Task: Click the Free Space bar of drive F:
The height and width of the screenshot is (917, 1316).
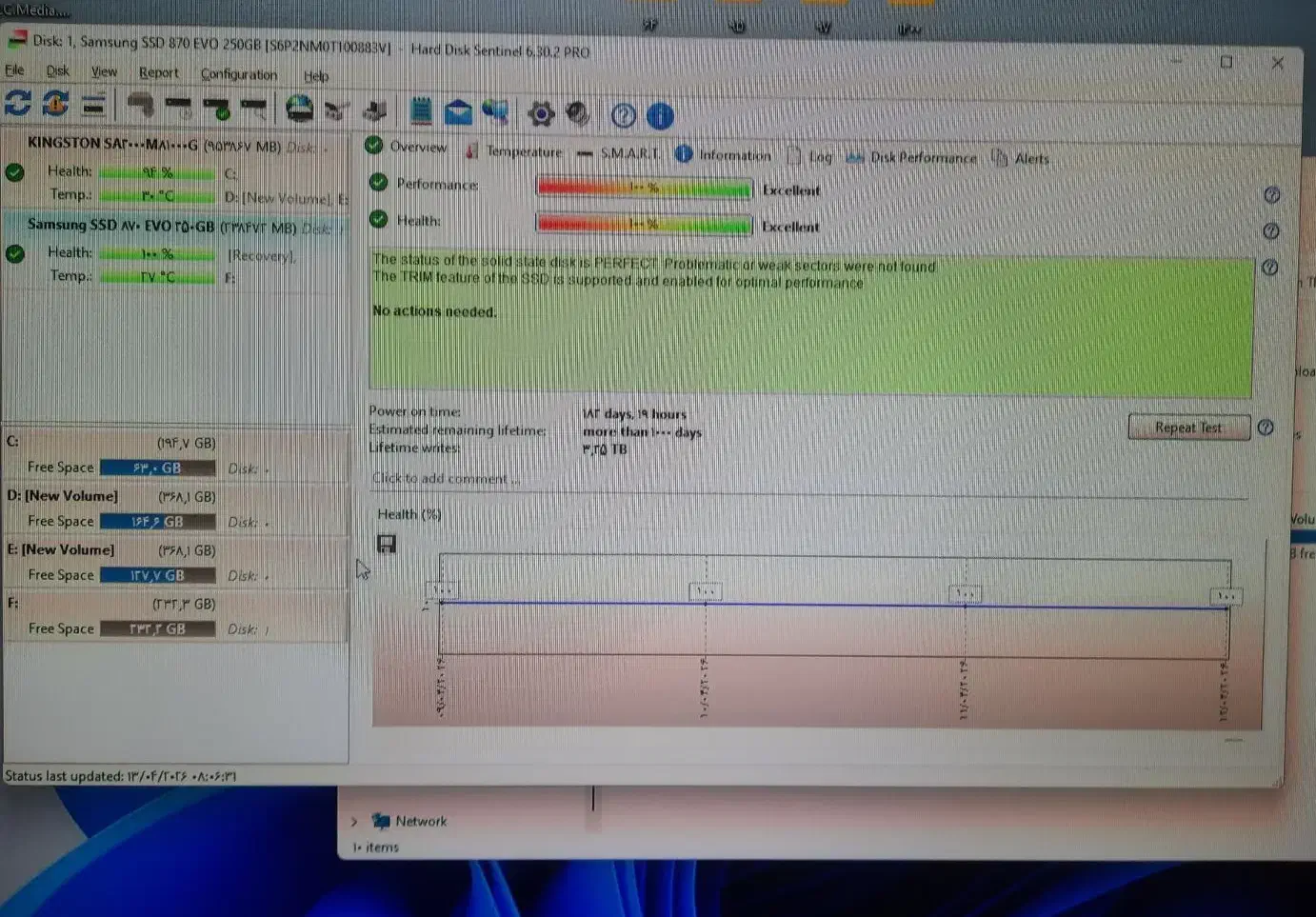Action: coord(157,629)
